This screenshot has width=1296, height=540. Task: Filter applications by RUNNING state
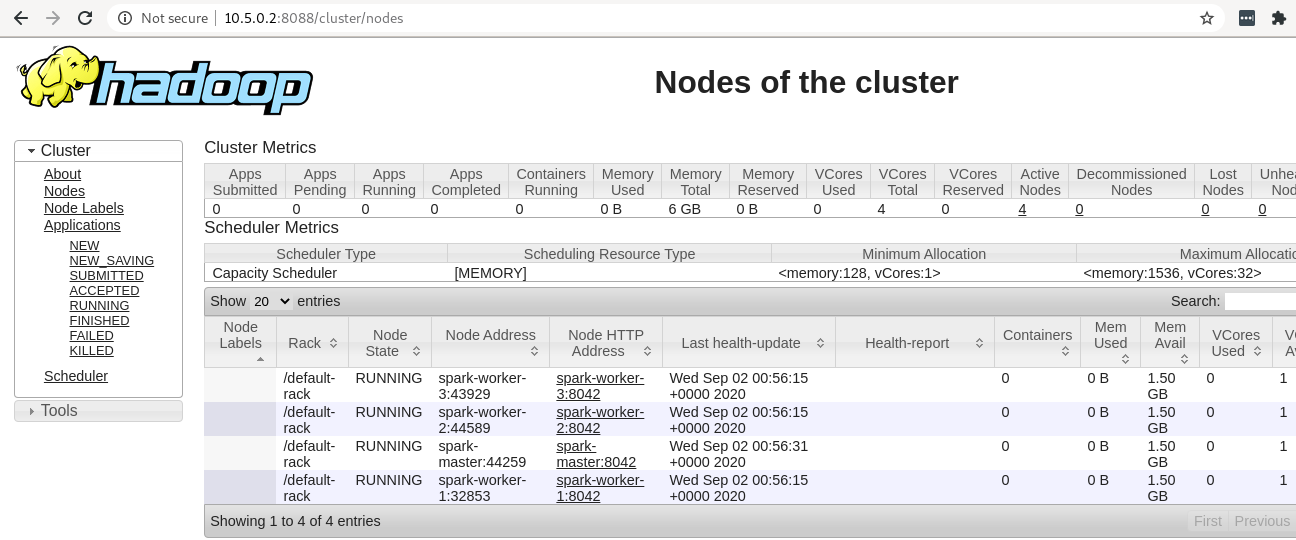[x=99, y=306]
